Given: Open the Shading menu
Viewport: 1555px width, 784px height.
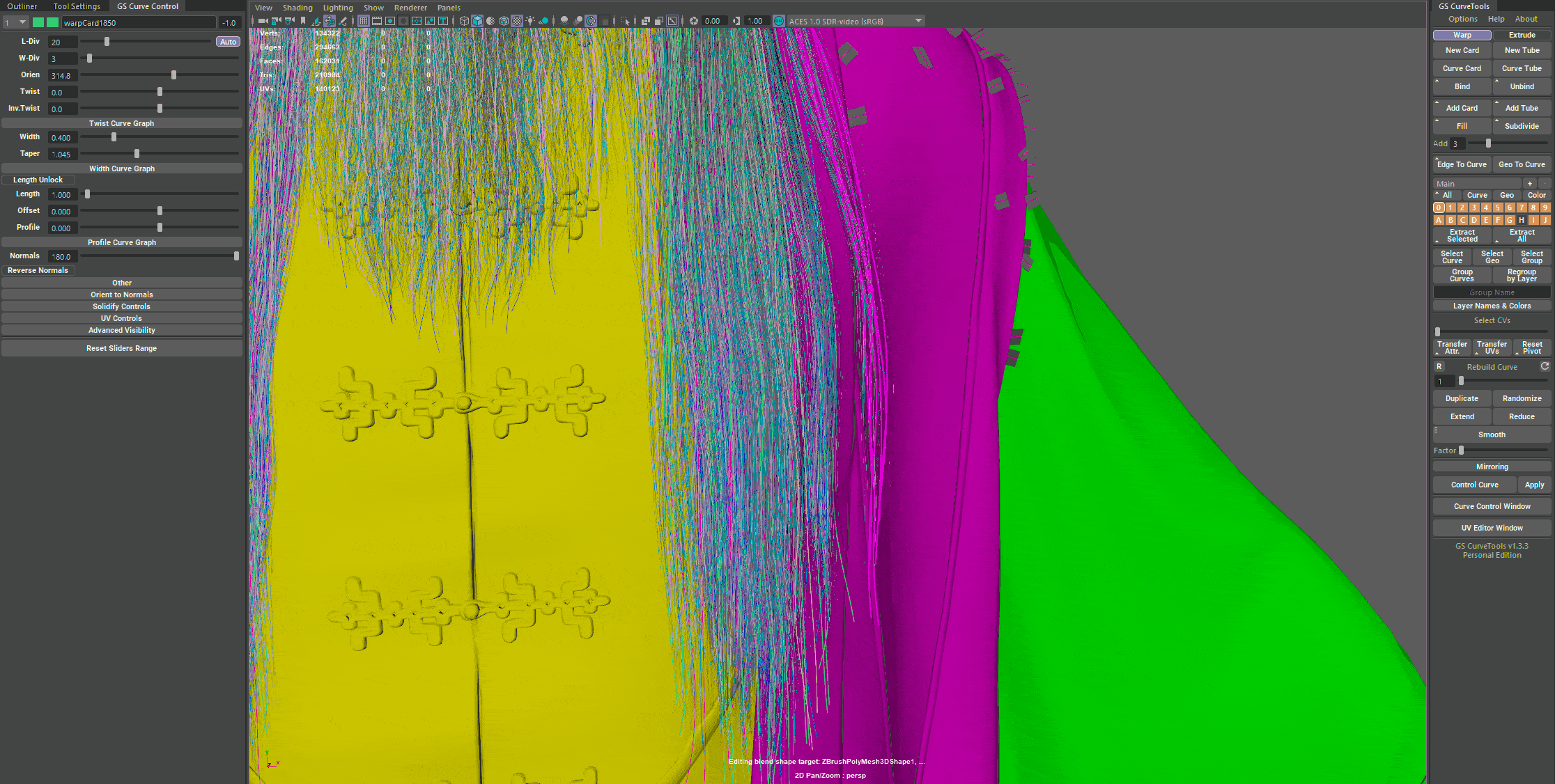Looking at the screenshot, I should coord(297,7).
